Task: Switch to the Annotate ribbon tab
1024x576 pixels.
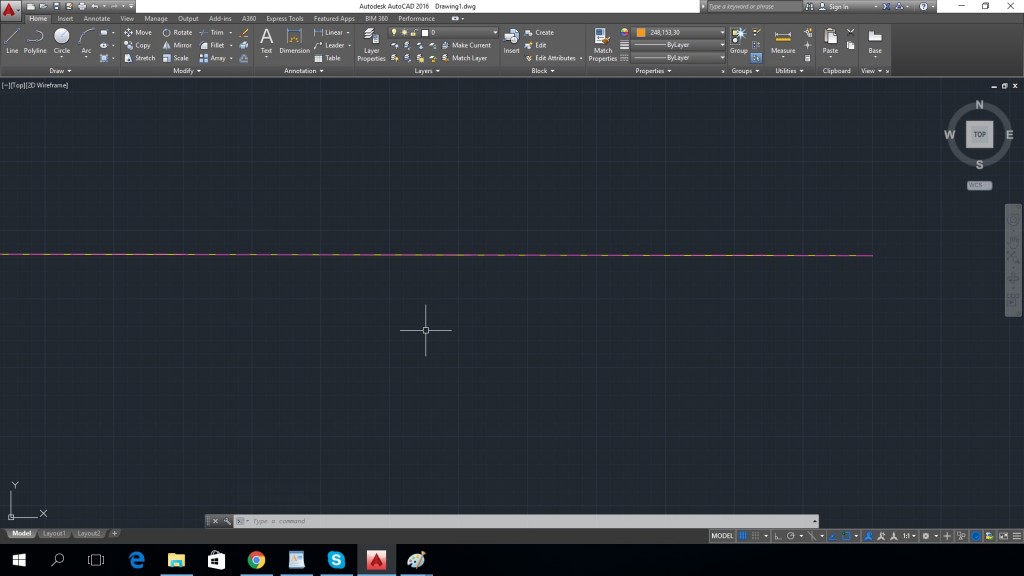Action: click(x=97, y=19)
